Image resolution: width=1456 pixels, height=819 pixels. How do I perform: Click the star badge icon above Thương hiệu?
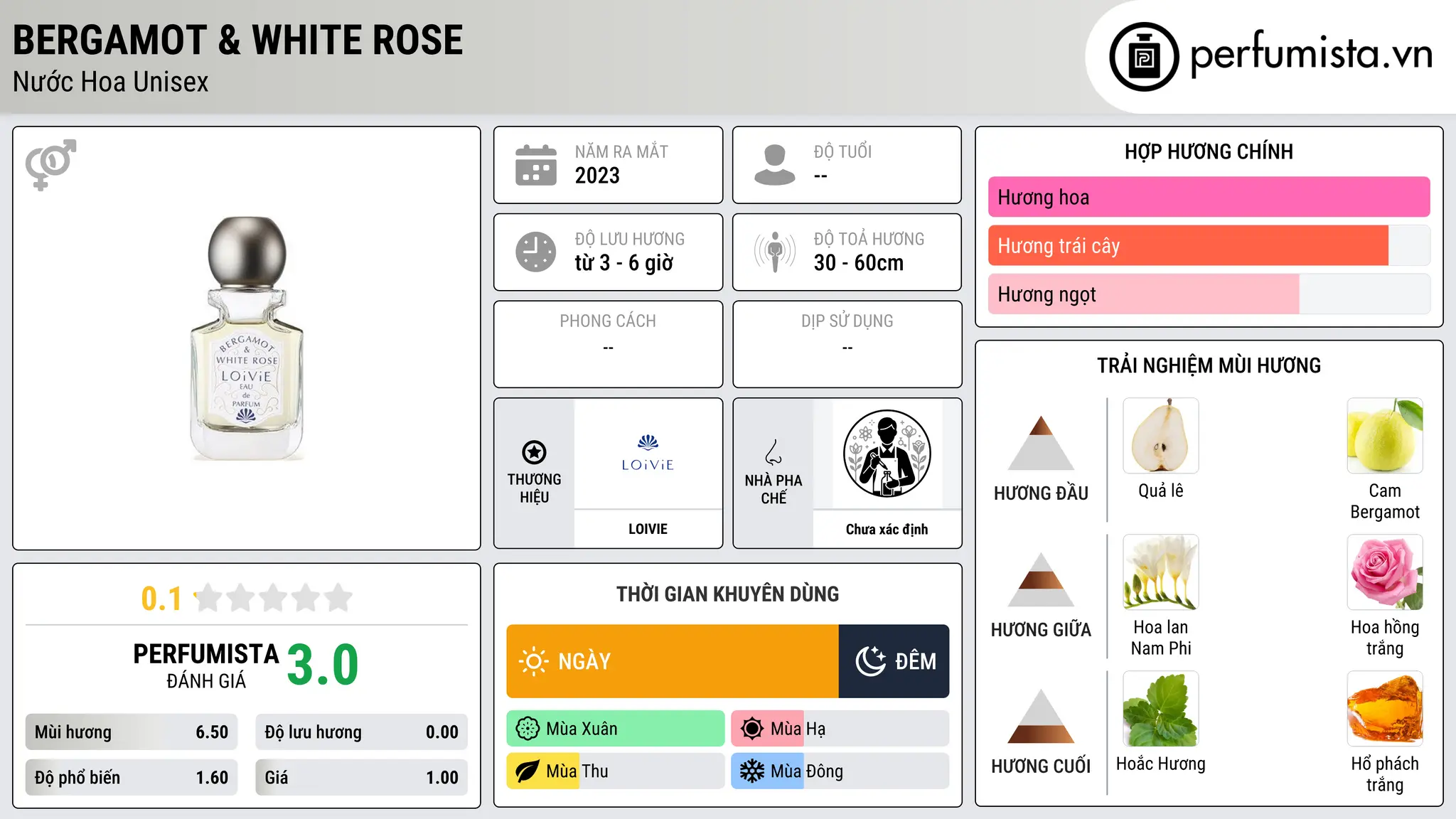534,452
